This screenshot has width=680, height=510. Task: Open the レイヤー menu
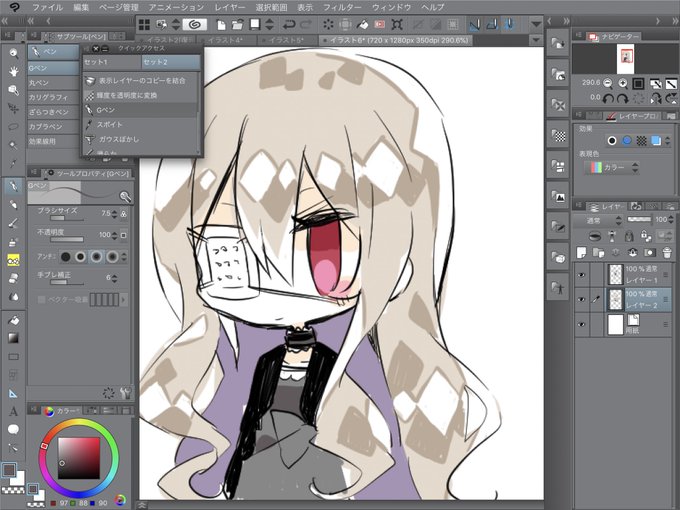pos(229,7)
